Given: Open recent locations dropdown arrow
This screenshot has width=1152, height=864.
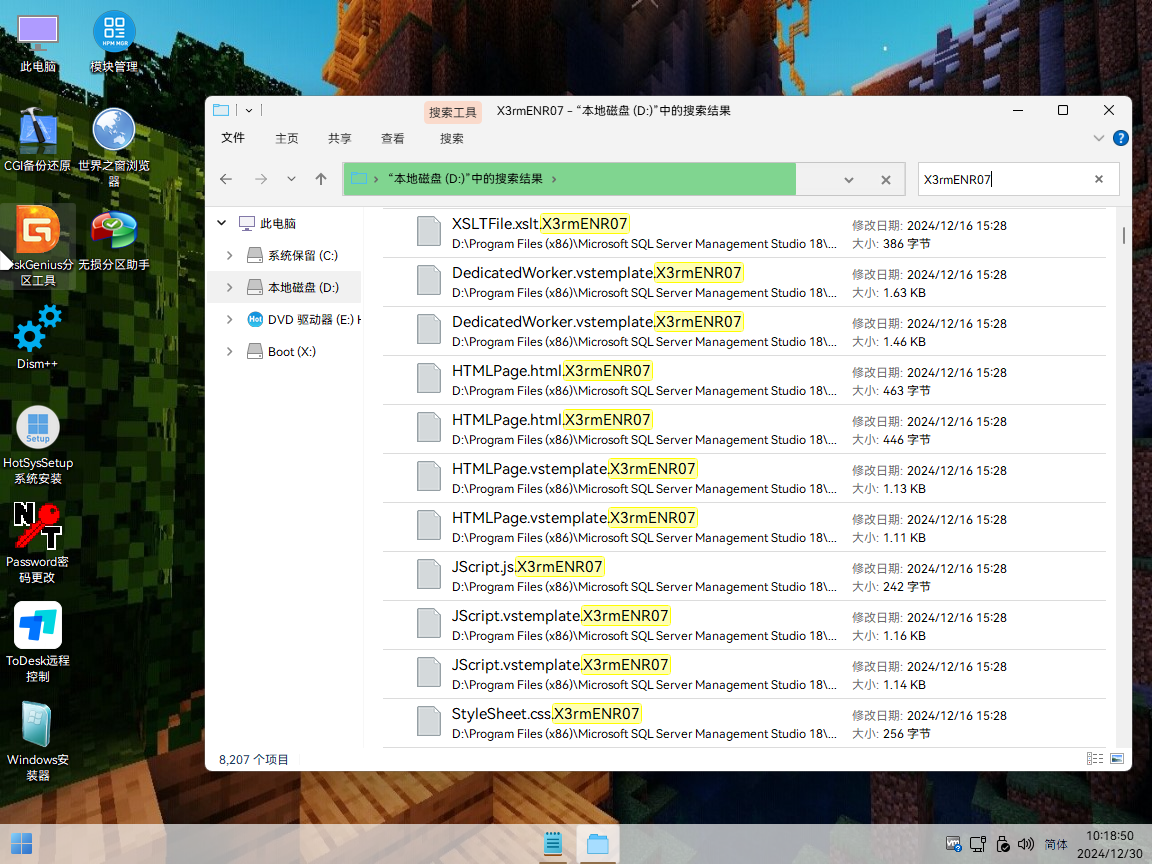Looking at the screenshot, I should pos(292,179).
